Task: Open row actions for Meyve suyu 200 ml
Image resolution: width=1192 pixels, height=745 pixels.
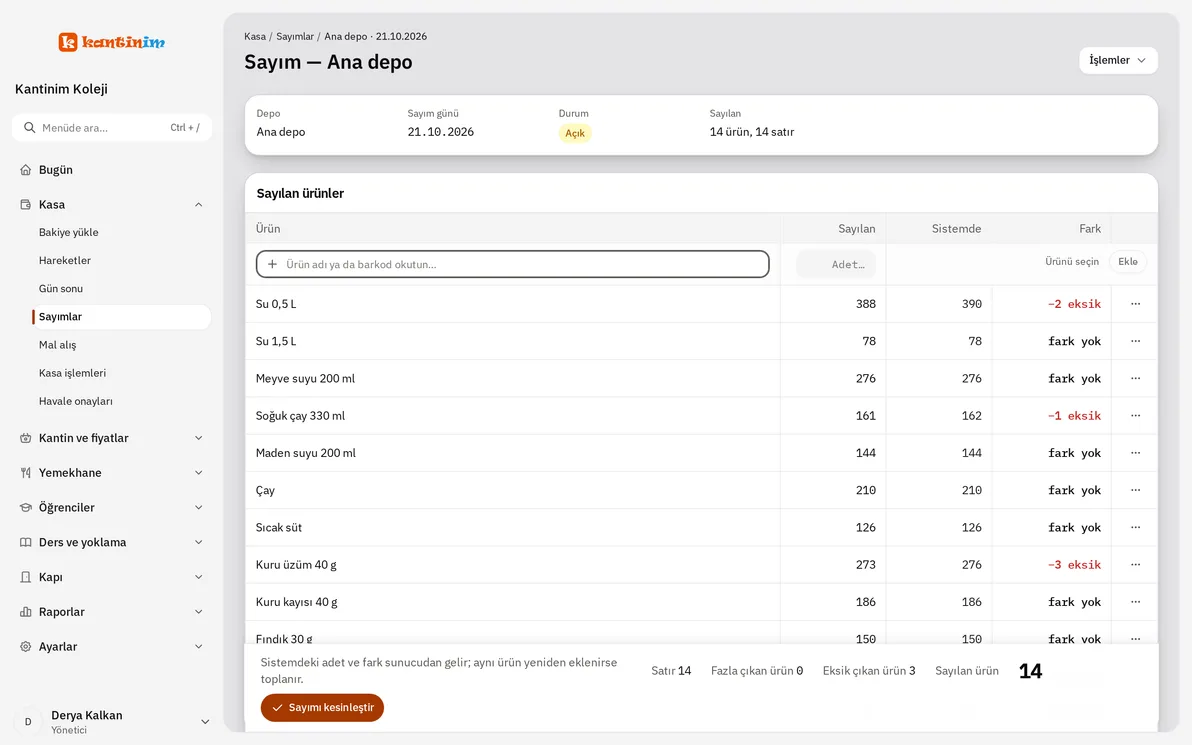Action: (1135, 379)
